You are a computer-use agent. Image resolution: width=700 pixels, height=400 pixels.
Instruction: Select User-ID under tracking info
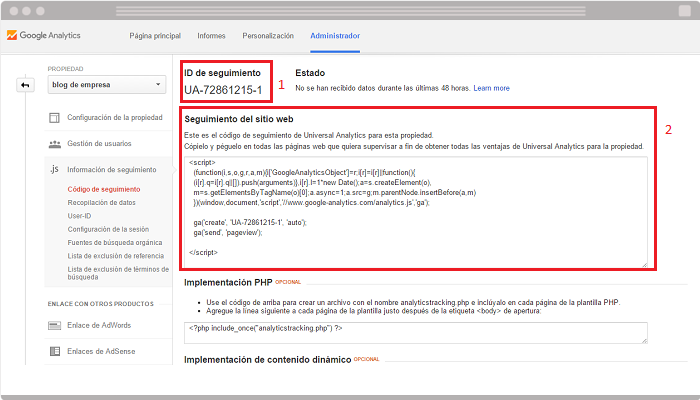coord(81,215)
